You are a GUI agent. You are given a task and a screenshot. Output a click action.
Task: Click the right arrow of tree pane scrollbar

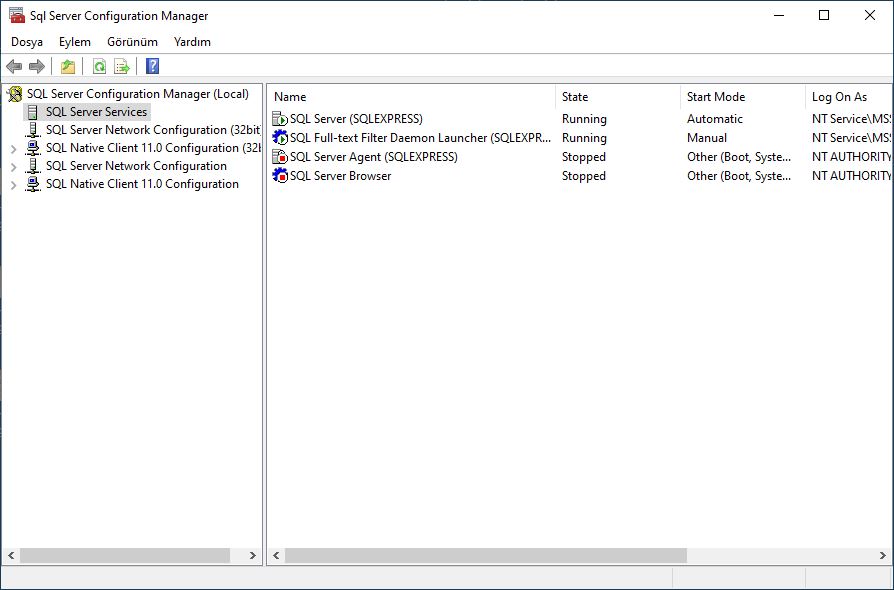tap(253, 555)
